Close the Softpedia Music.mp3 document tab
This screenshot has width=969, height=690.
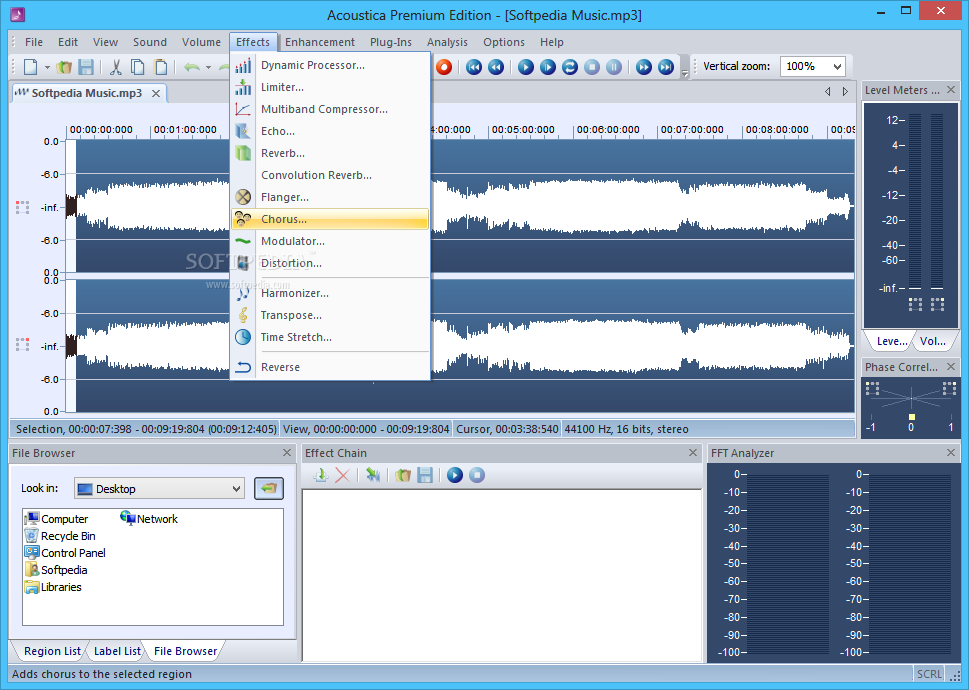coord(156,93)
